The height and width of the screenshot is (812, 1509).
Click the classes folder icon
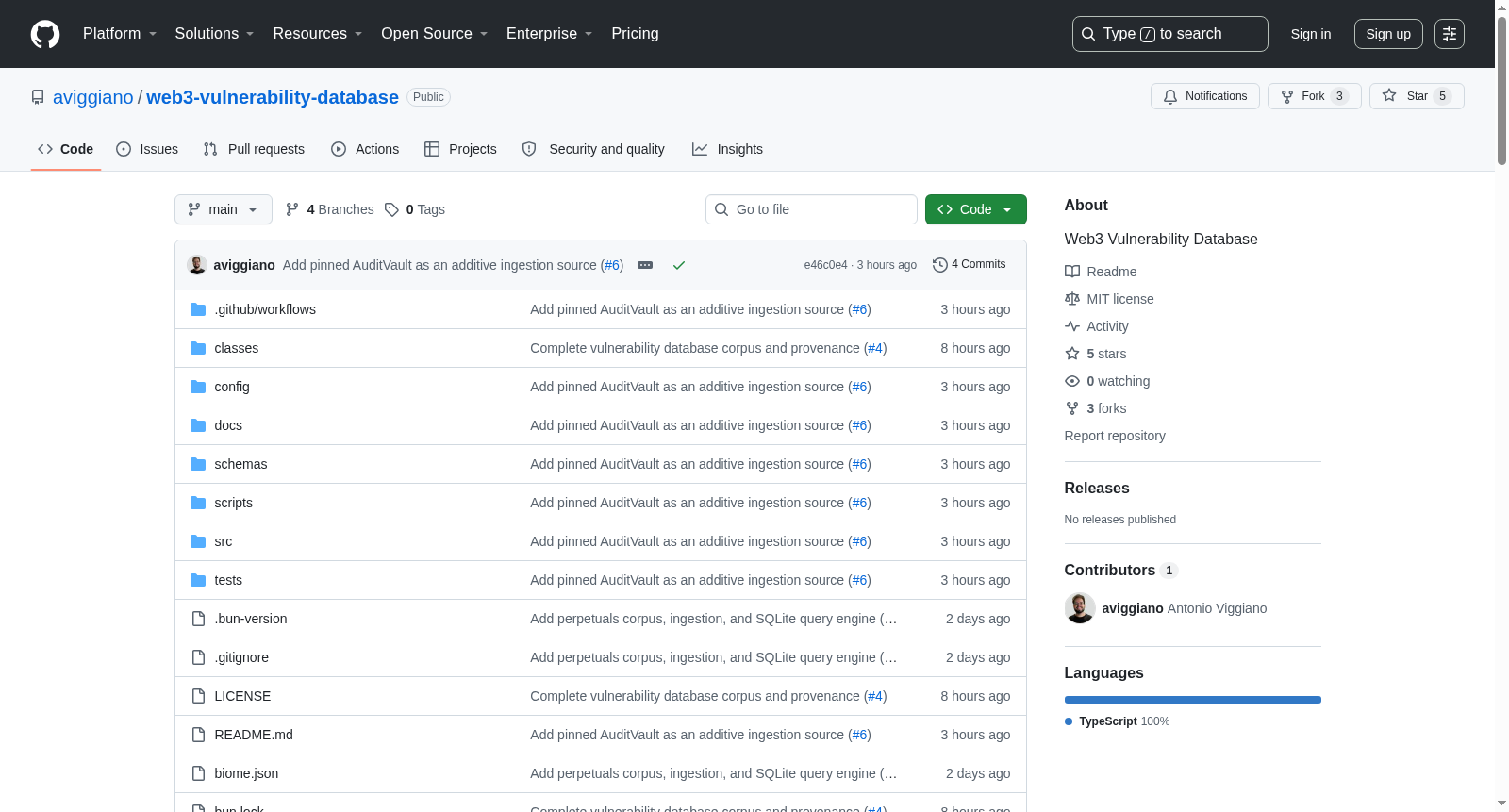point(198,348)
